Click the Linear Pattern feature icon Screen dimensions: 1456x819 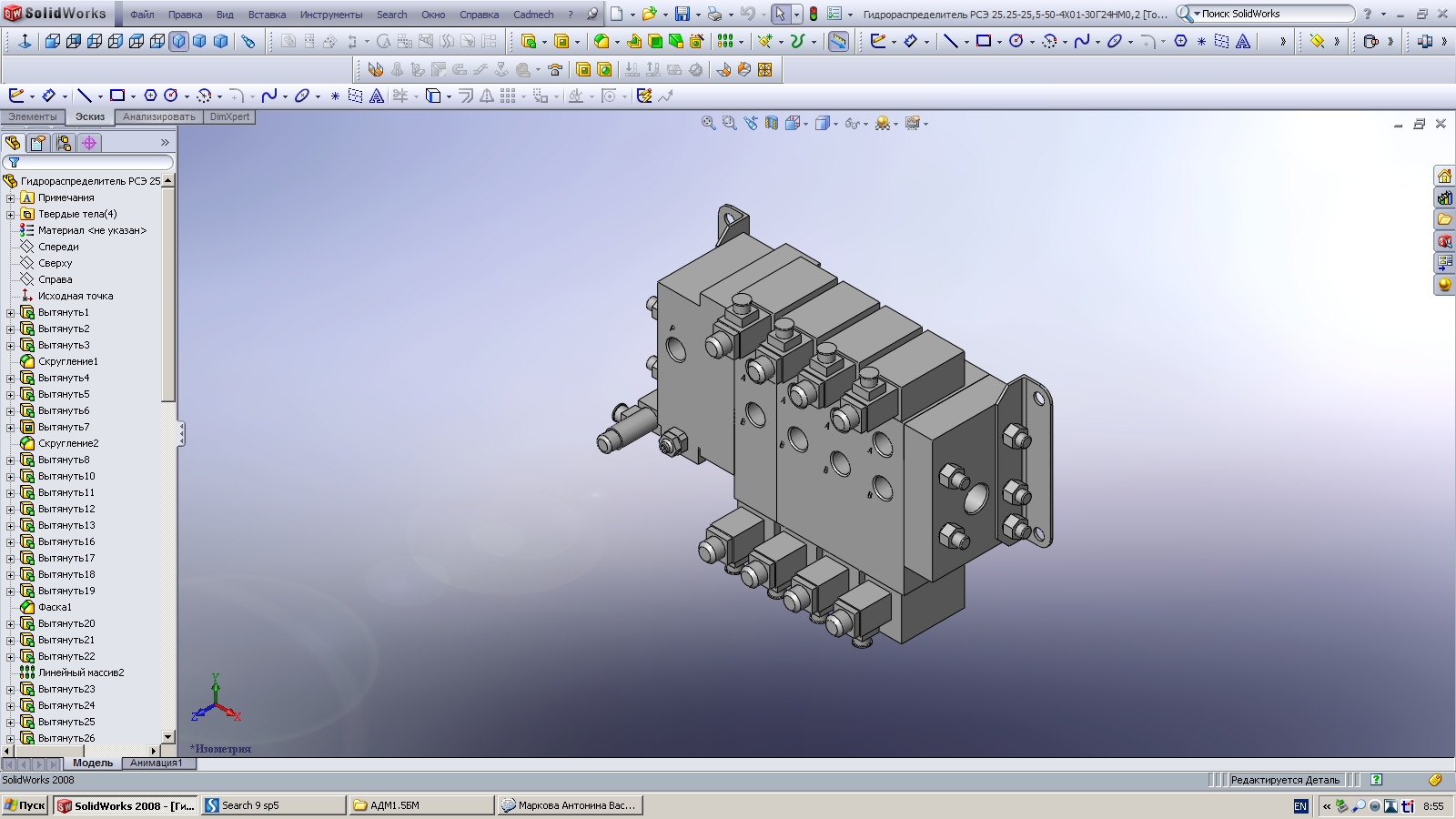click(x=724, y=41)
